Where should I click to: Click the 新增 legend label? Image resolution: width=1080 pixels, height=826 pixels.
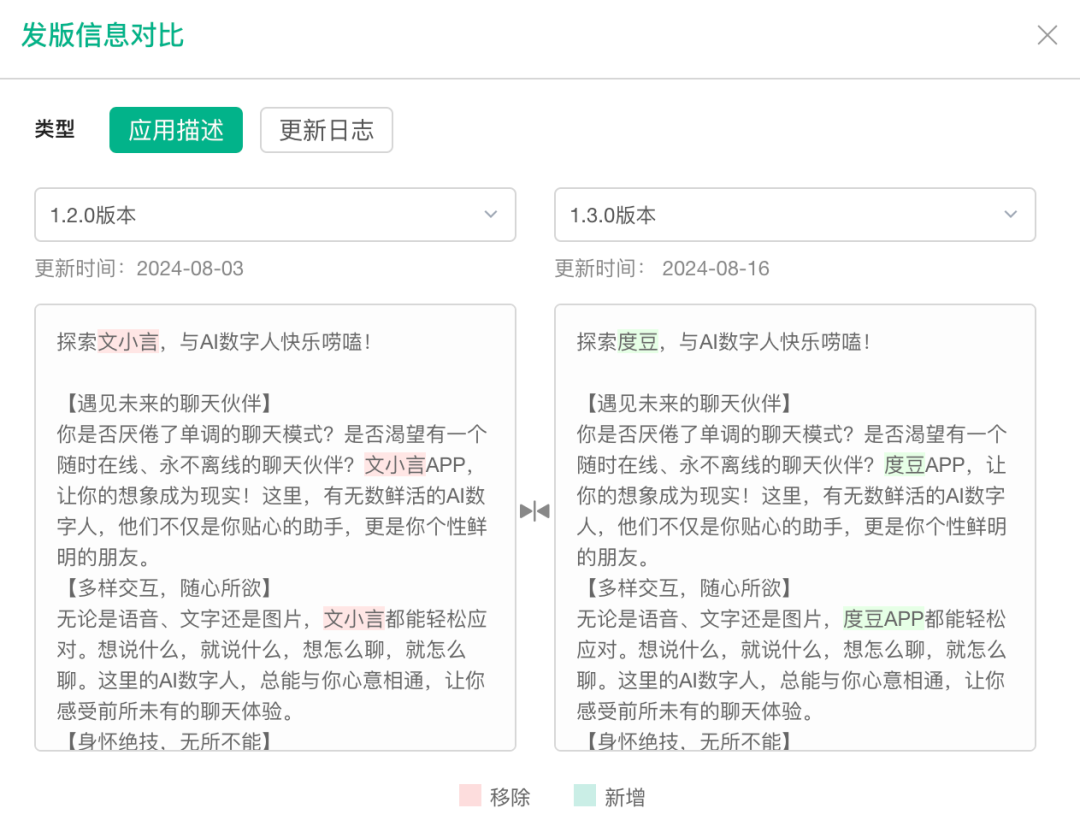[x=625, y=797]
